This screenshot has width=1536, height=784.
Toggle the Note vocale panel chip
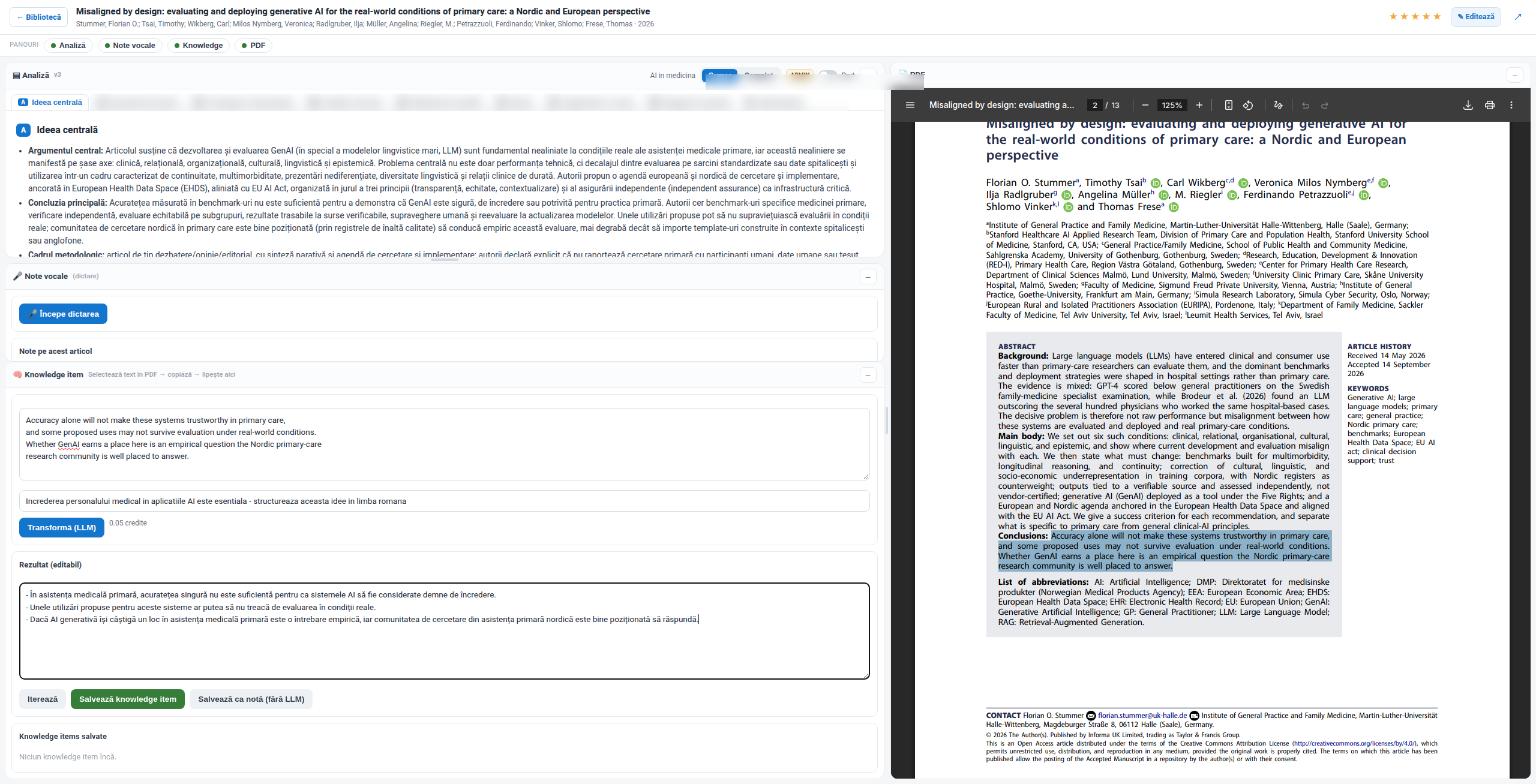tap(130, 46)
